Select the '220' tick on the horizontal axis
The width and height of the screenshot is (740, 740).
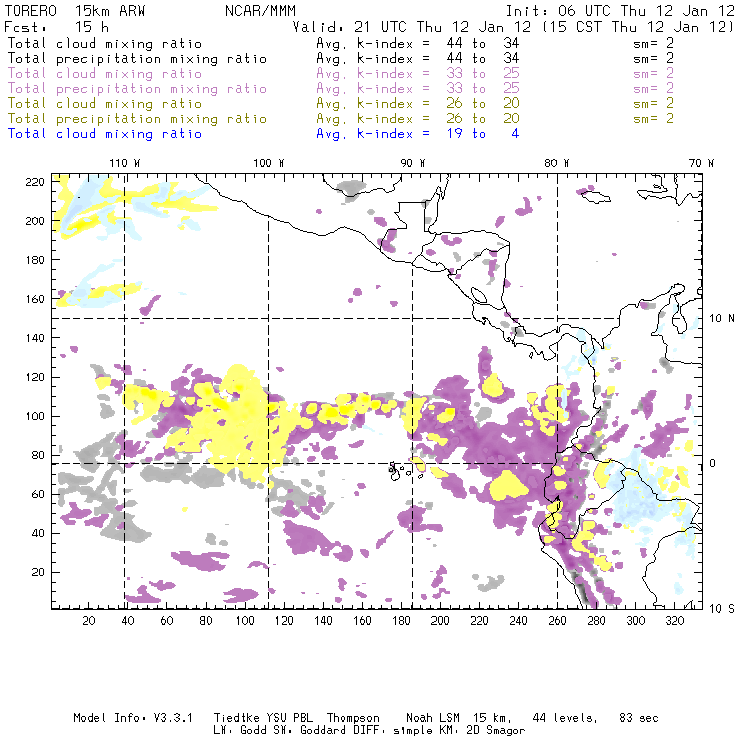(479, 621)
